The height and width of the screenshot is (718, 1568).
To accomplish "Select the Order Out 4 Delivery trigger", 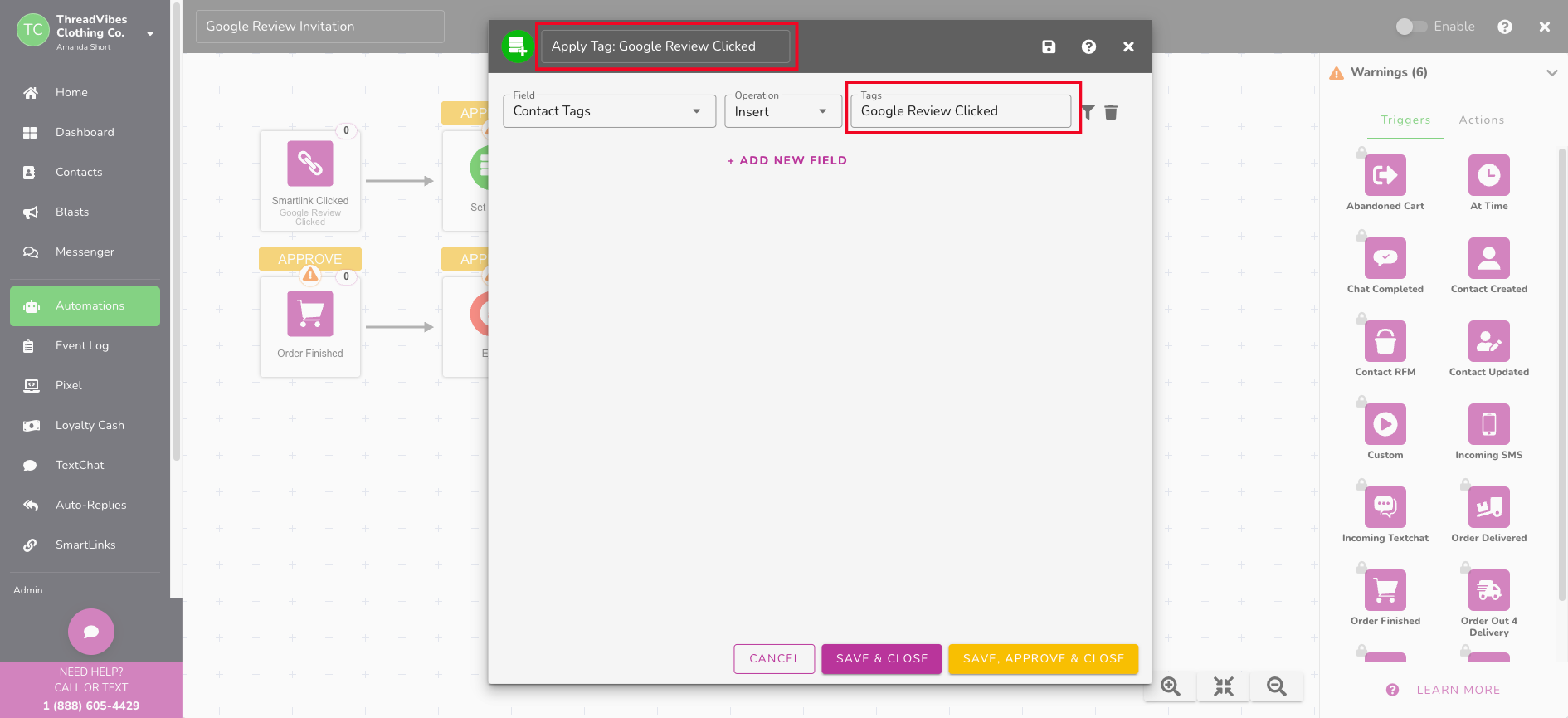I will pyautogui.click(x=1489, y=590).
